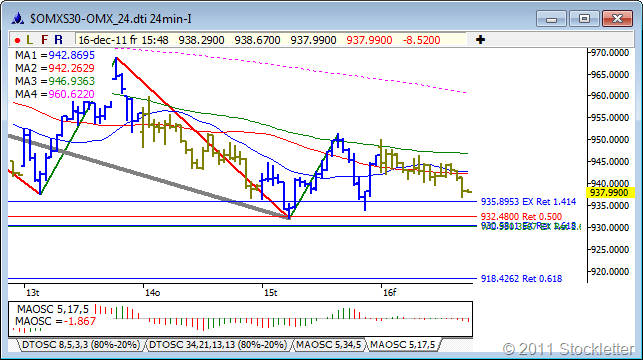Toggle the R button in toolbar
643x360 pixels.
click(x=59, y=40)
